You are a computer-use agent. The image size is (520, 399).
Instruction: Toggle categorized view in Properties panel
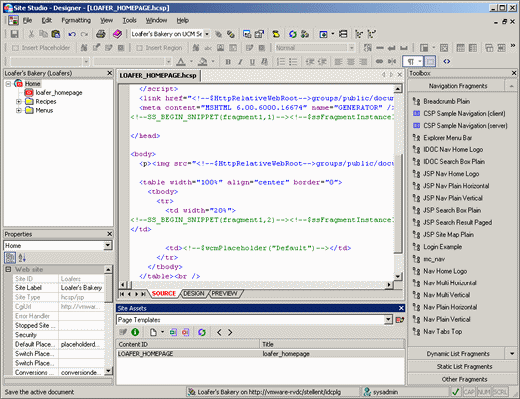[x=10, y=257]
